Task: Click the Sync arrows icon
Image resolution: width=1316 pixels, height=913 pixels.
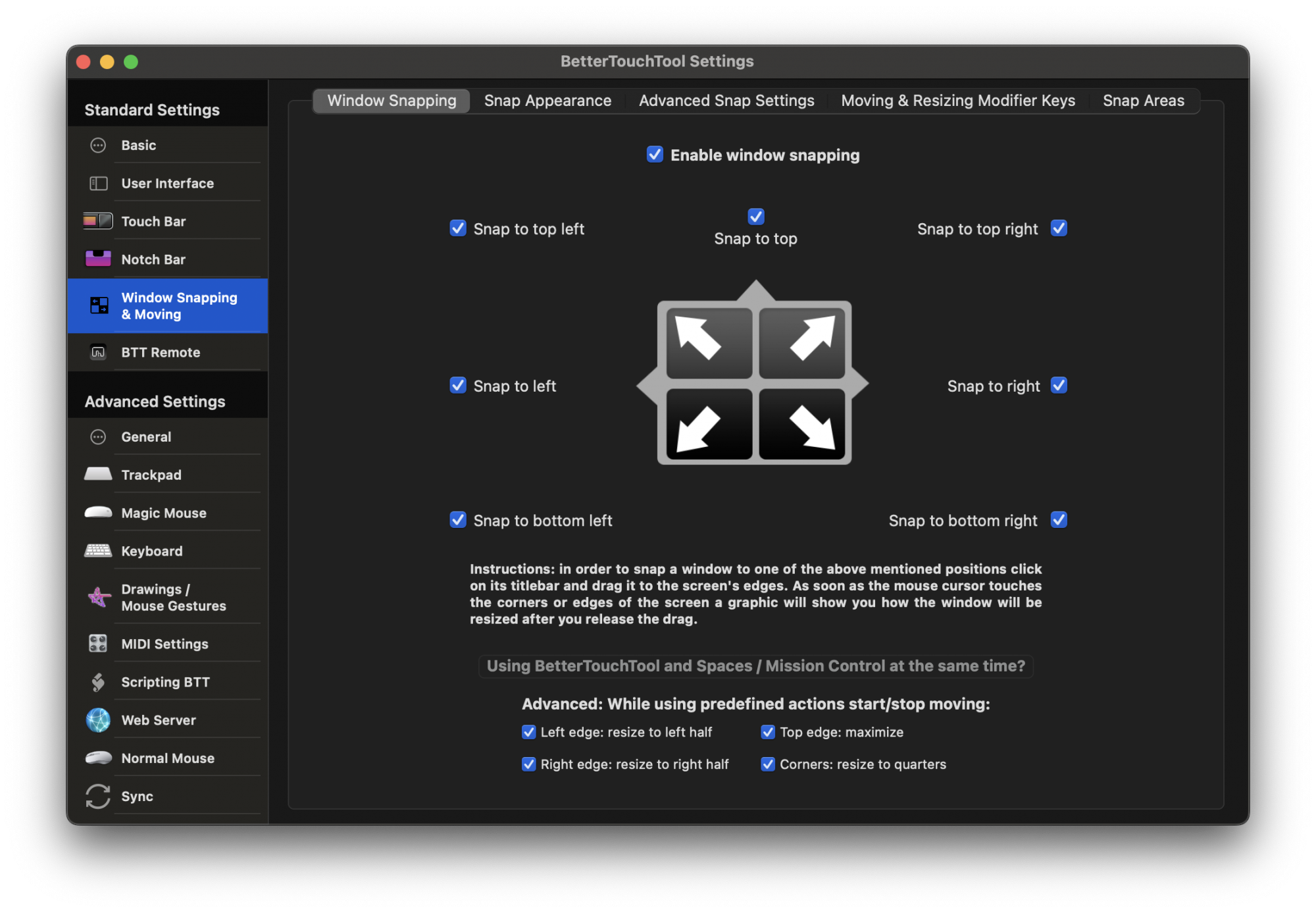Action: click(x=98, y=796)
